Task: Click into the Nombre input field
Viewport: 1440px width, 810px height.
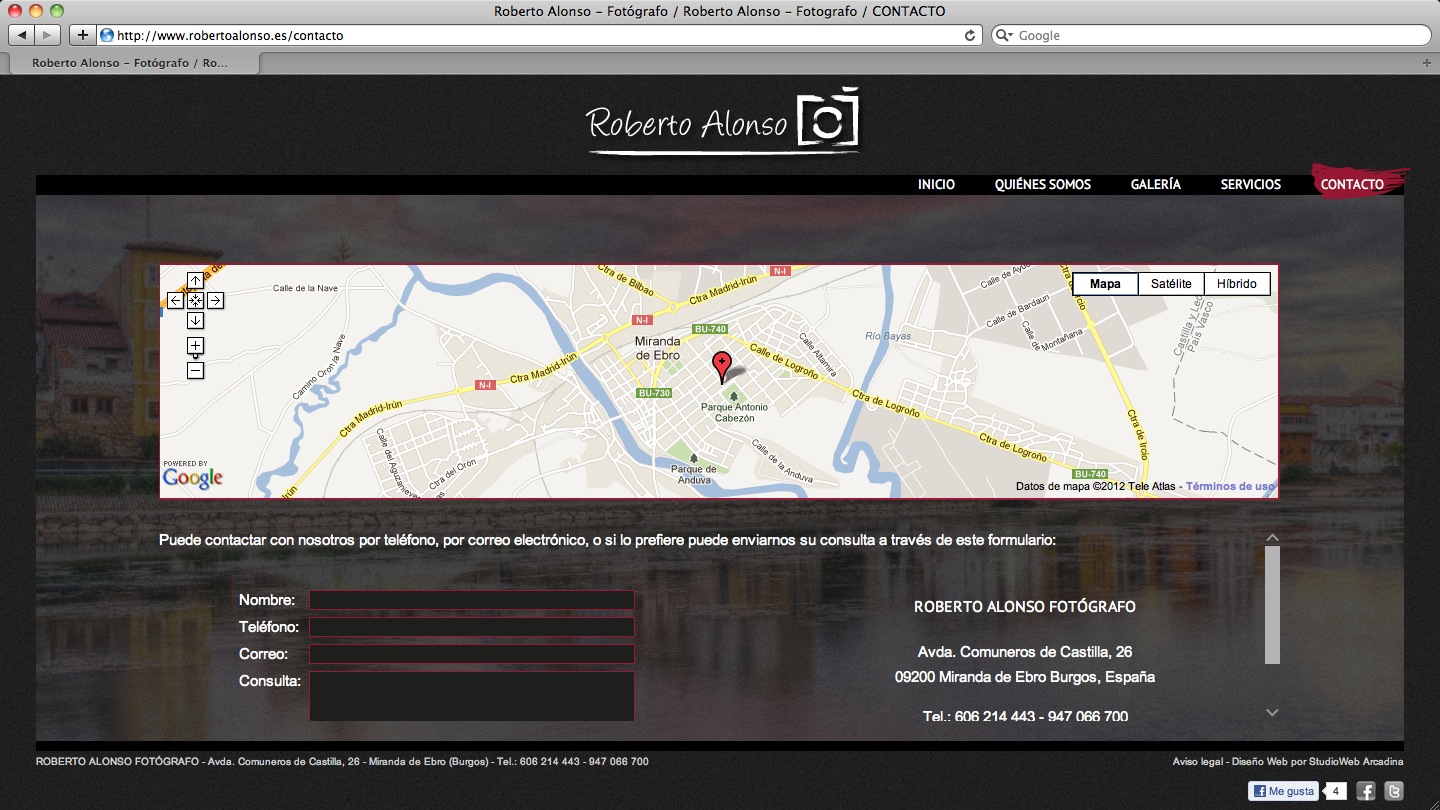Action: (471, 600)
